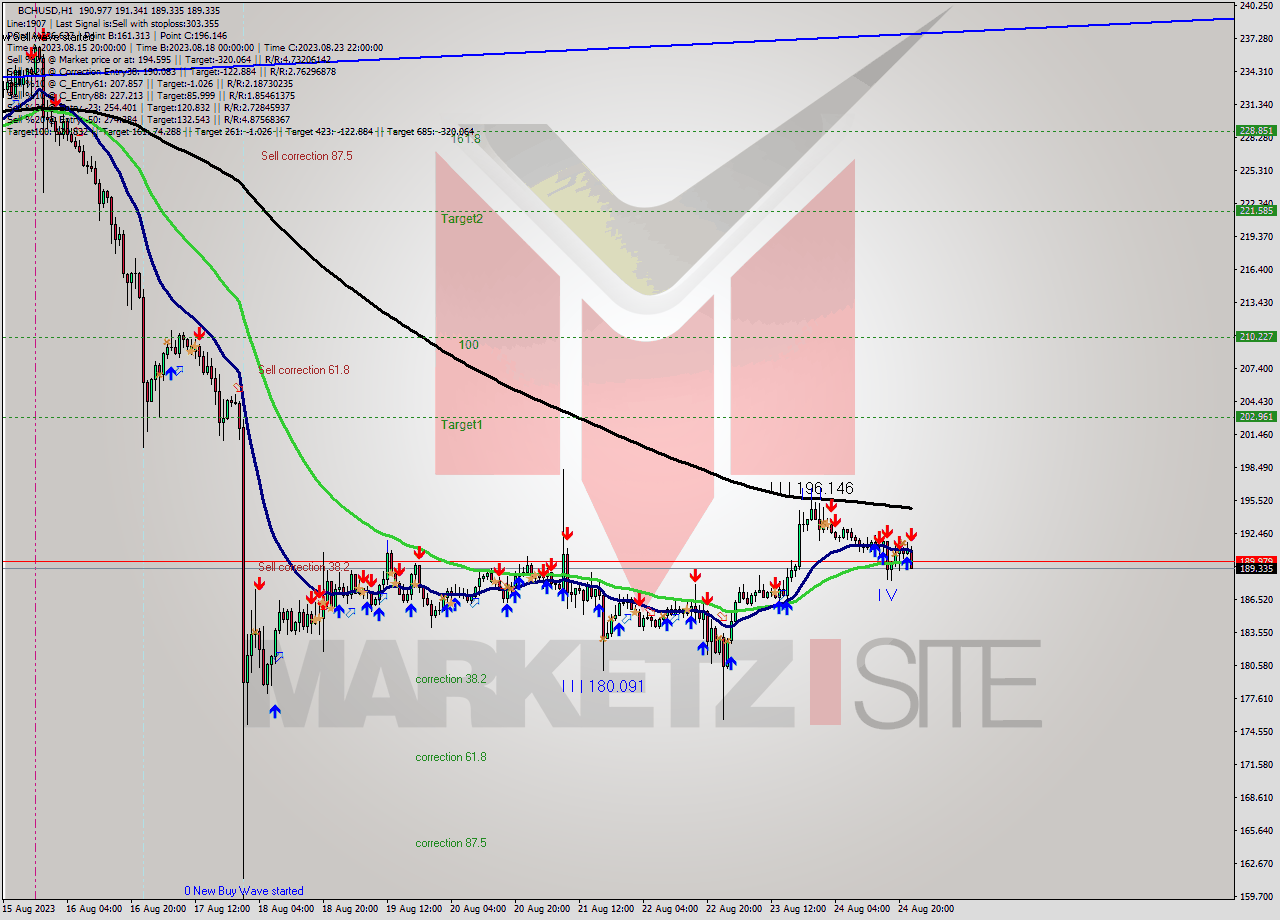Click the '15 Aug 2023' time label
Viewport: 1280px width, 920px height.
[26, 910]
